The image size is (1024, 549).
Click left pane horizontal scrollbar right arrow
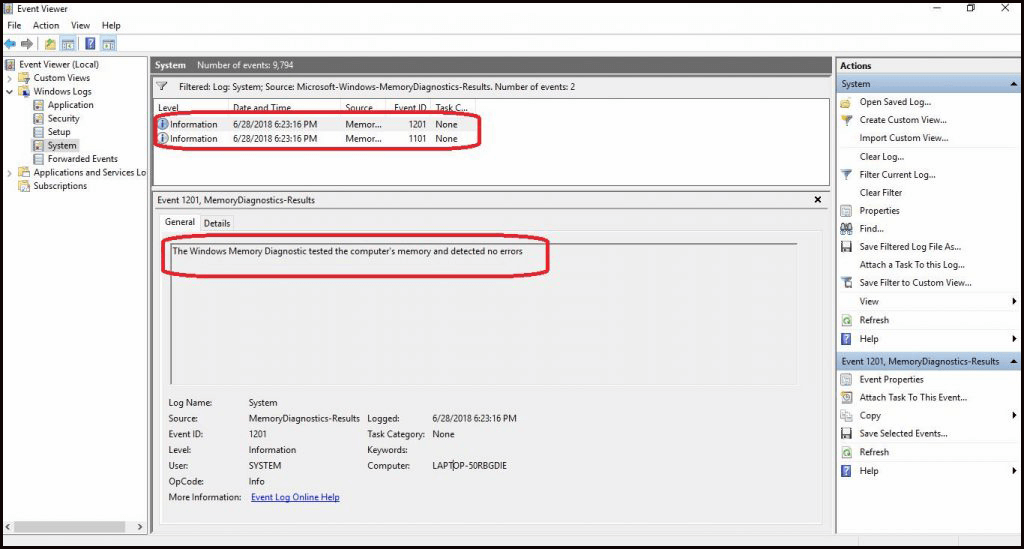click(140, 527)
